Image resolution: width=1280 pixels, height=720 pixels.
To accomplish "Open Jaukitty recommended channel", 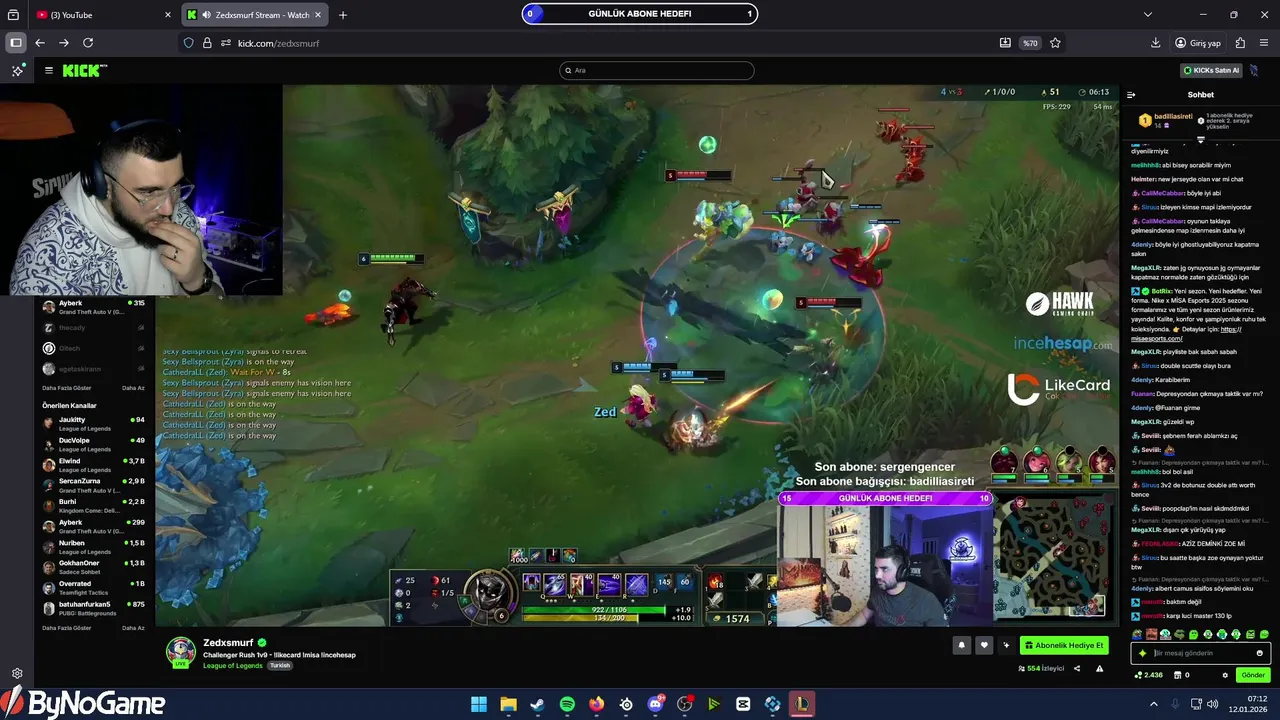I will click(x=93, y=422).
